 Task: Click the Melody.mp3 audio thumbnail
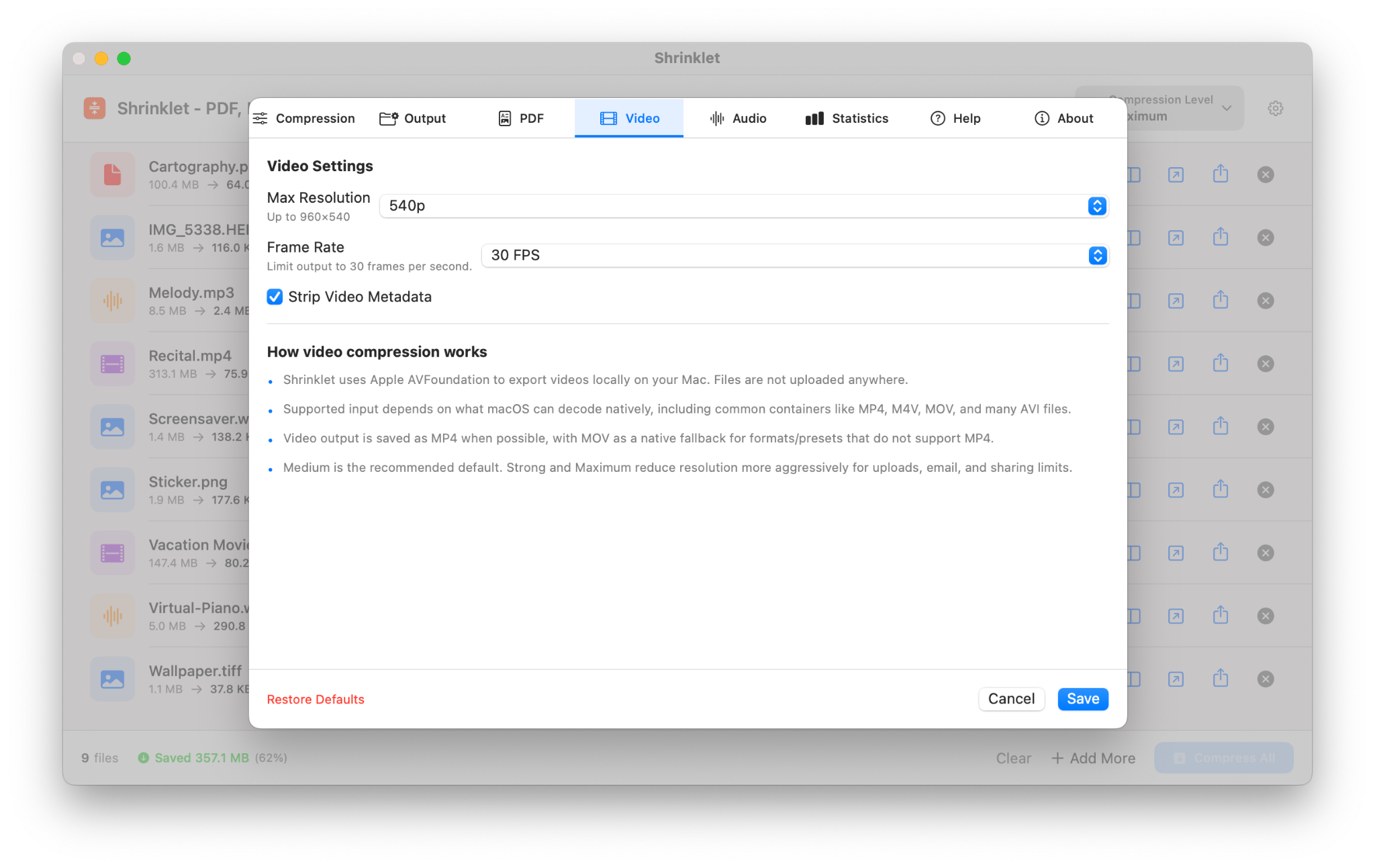coord(113,301)
